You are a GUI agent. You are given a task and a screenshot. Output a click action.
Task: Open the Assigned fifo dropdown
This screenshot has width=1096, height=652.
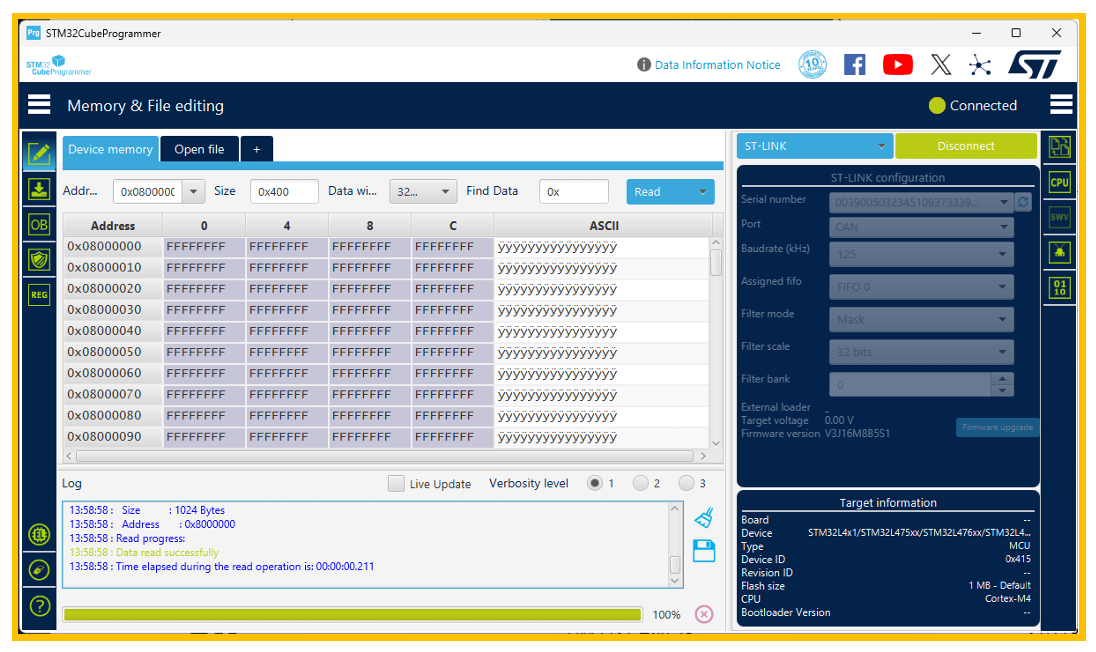click(x=921, y=287)
